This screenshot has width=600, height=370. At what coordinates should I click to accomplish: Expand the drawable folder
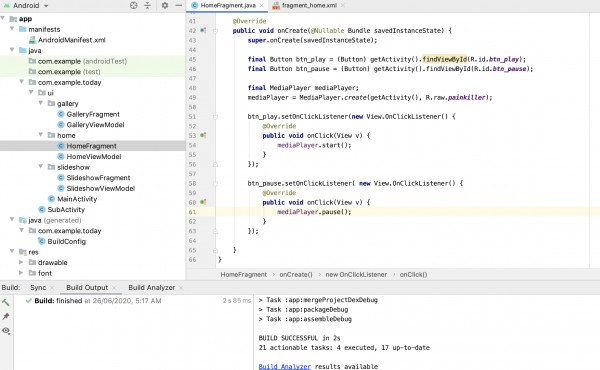[x=21, y=262]
